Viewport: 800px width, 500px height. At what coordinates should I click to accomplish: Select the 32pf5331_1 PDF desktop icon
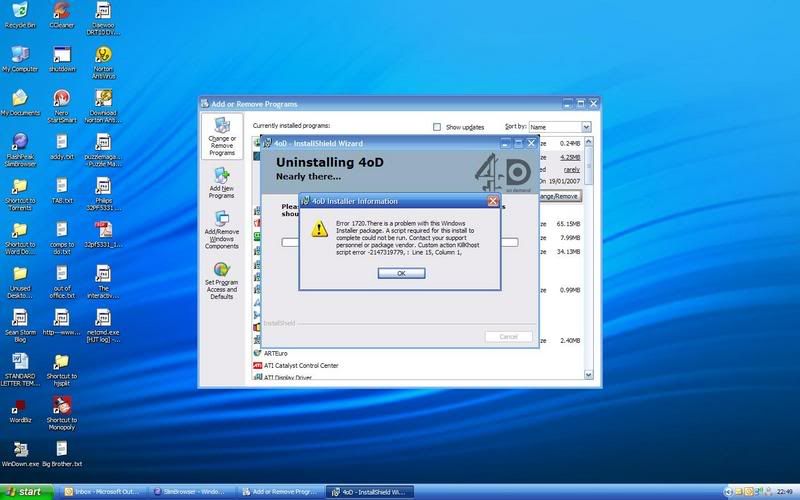coord(103,234)
